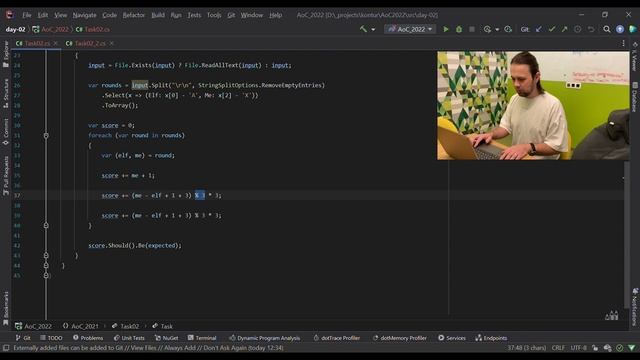Open the Code menu
640x360 pixels.
tap(109, 15)
